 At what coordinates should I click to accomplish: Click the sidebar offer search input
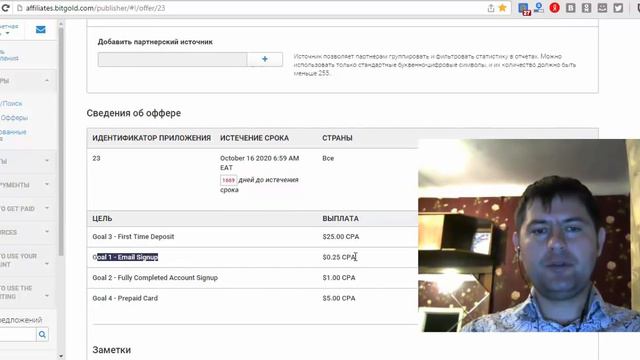pos(18,335)
